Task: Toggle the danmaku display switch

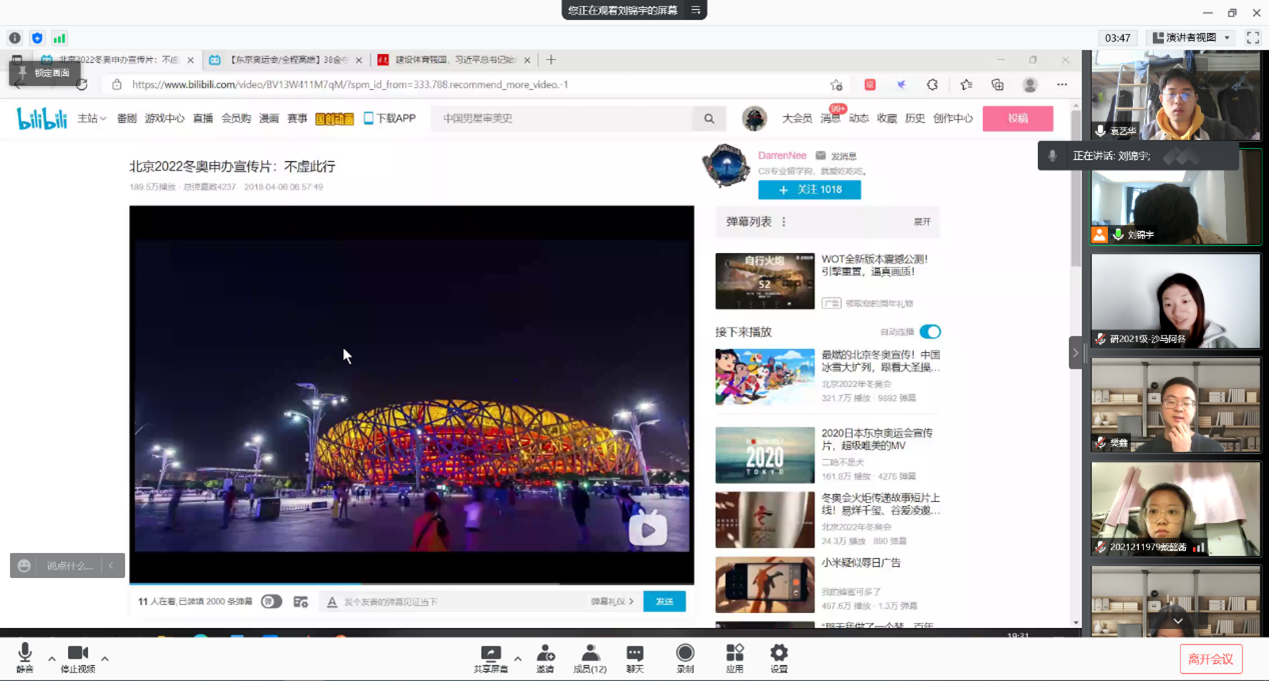Action: 271,601
